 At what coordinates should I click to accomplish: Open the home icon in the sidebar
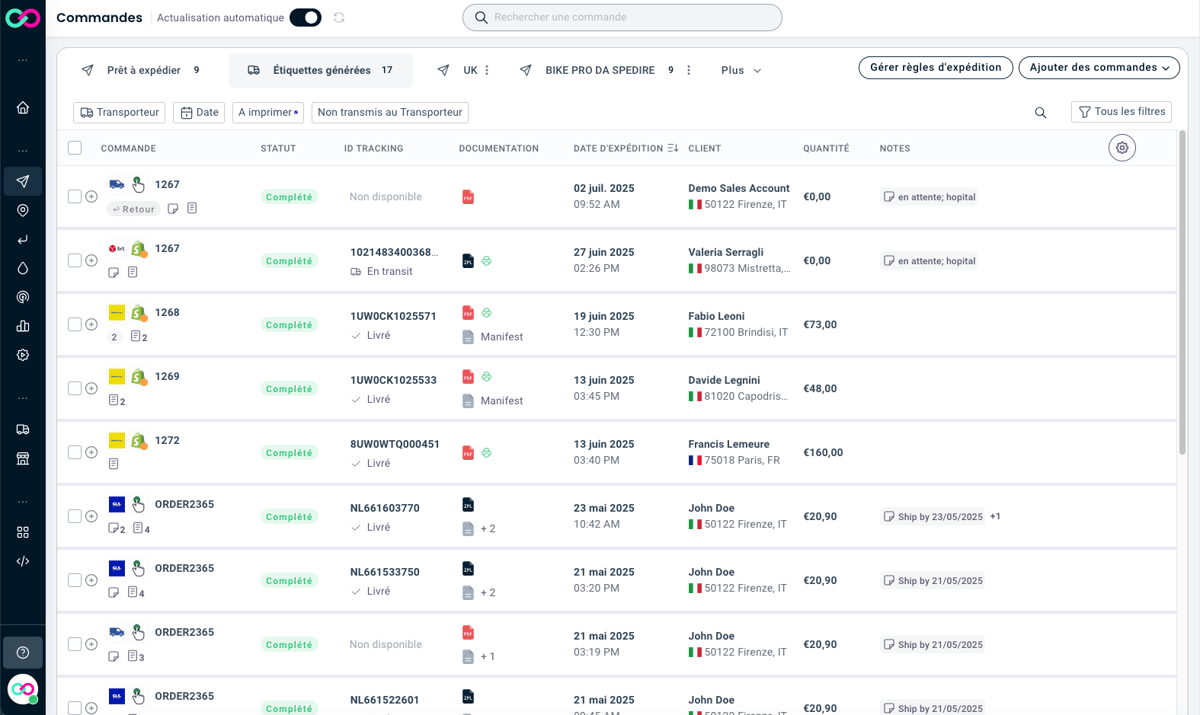[x=23, y=108]
